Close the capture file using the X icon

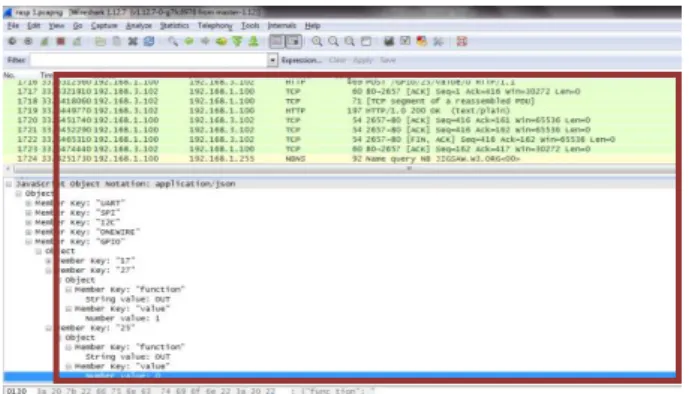(x=133, y=42)
